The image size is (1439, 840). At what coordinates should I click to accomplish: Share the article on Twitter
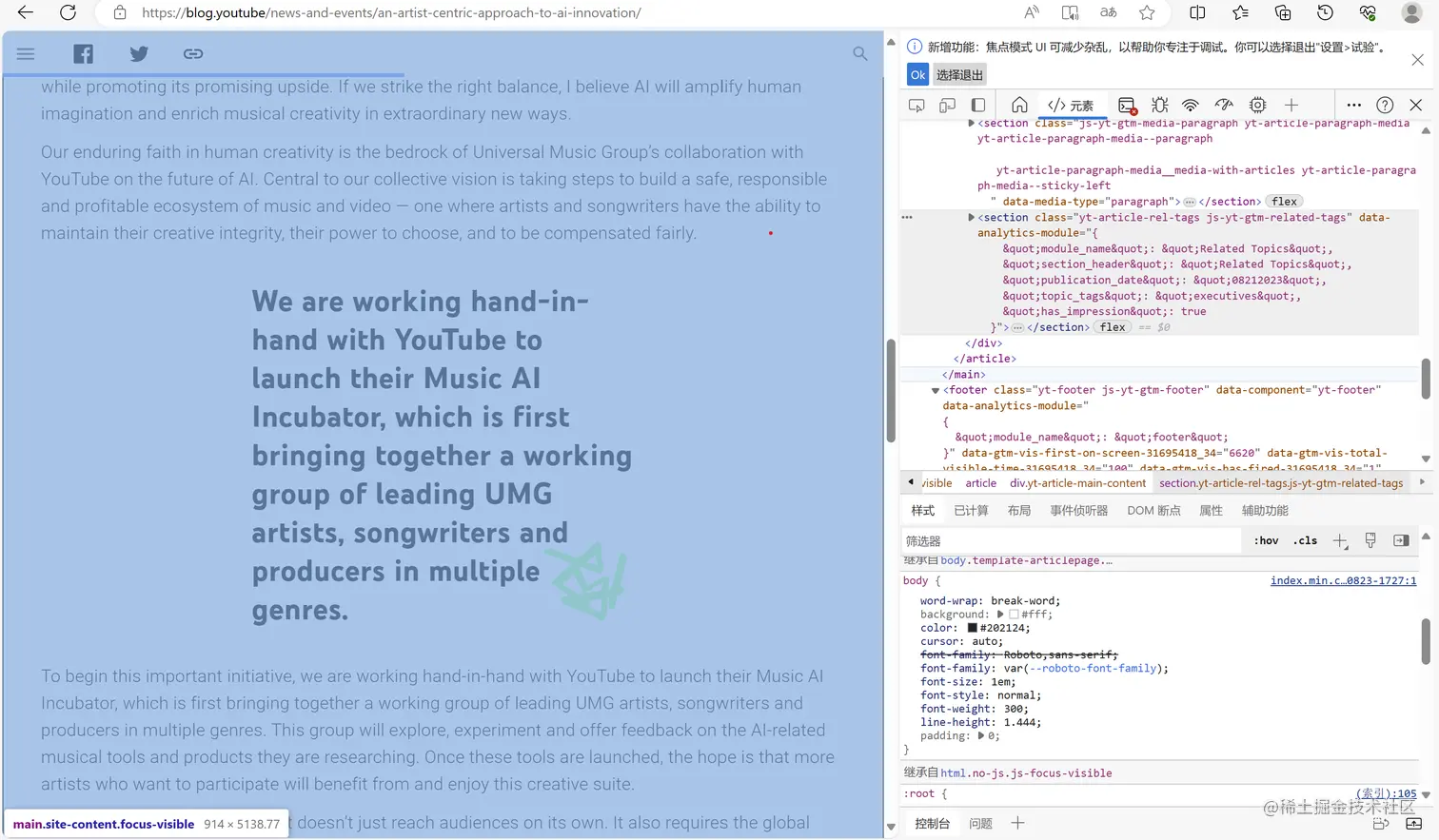coord(139,53)
